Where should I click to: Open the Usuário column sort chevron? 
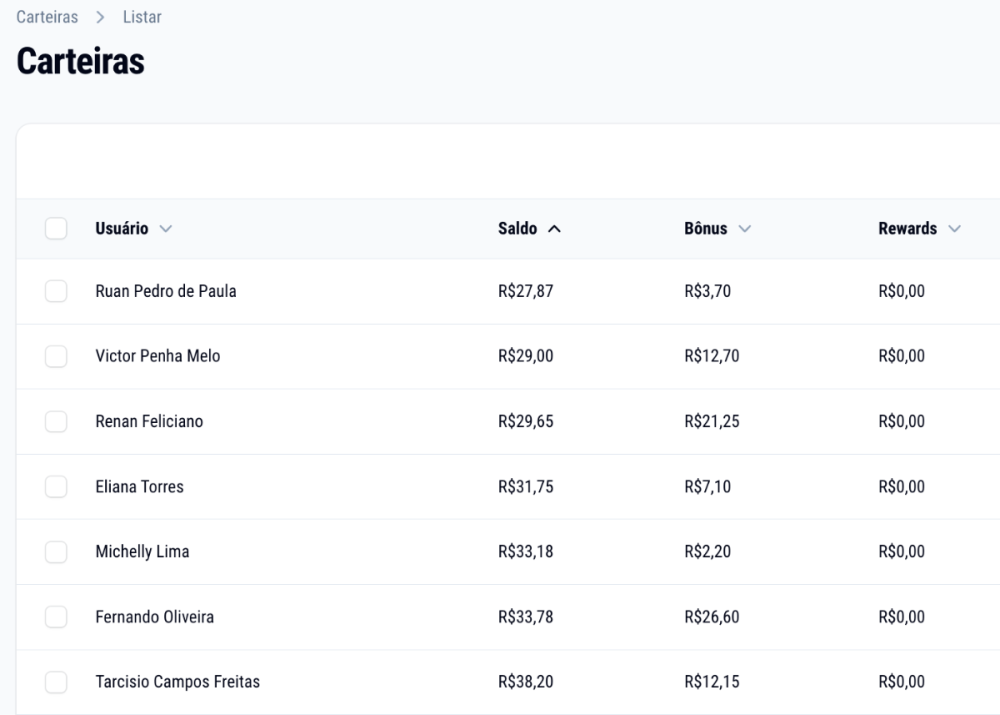click(166, 229)
